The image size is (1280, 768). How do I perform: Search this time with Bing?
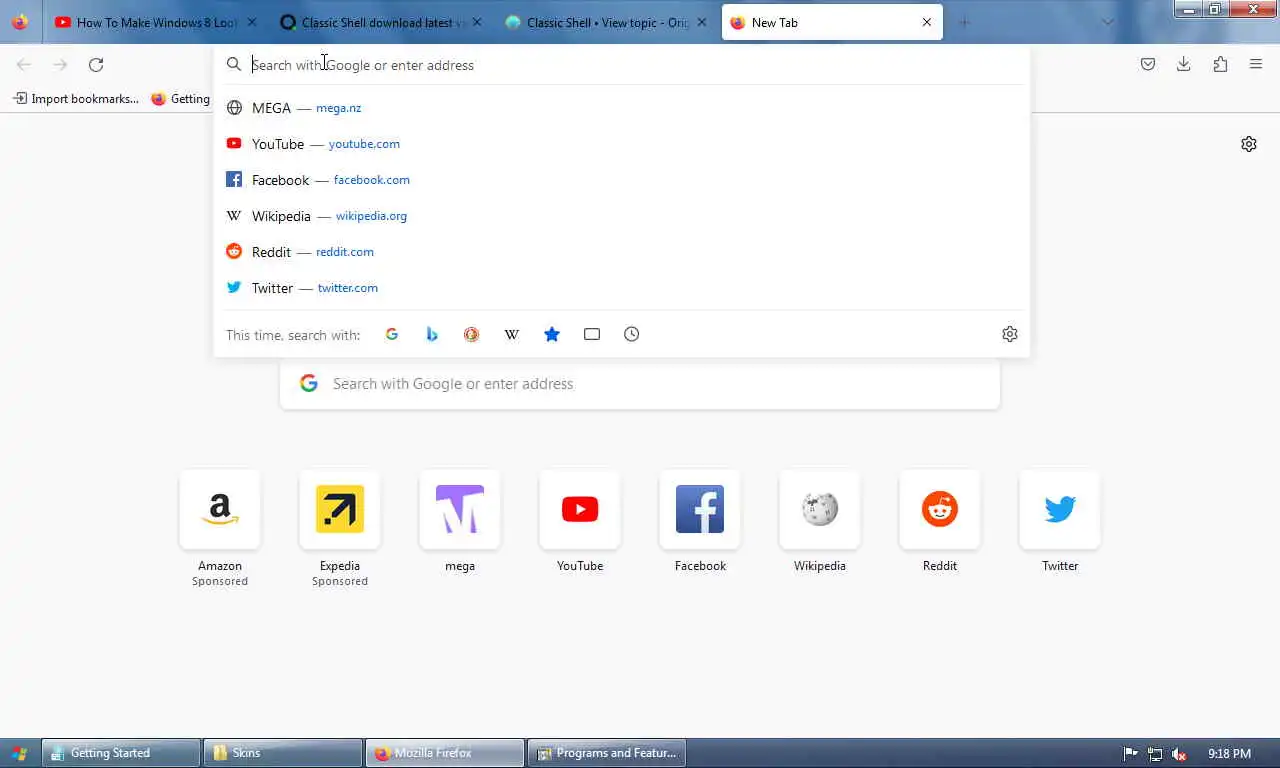[432, 334]
